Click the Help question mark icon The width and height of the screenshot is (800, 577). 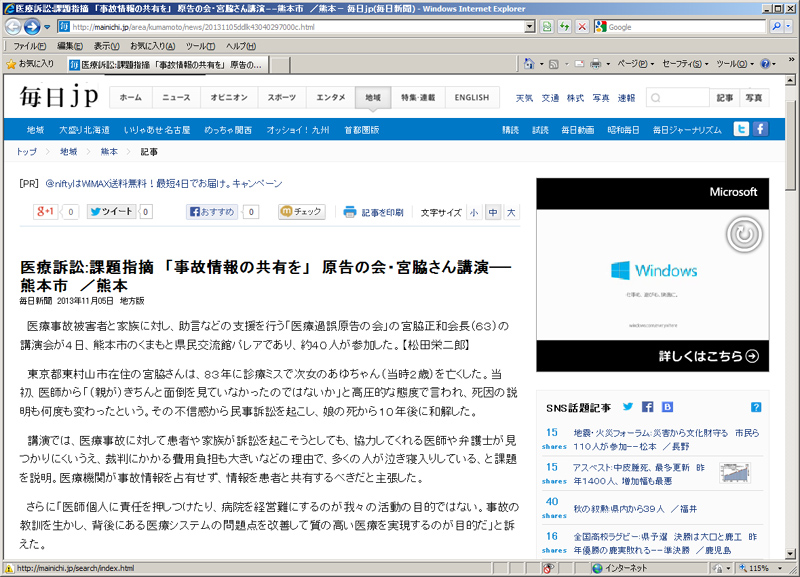click(765, 64)
